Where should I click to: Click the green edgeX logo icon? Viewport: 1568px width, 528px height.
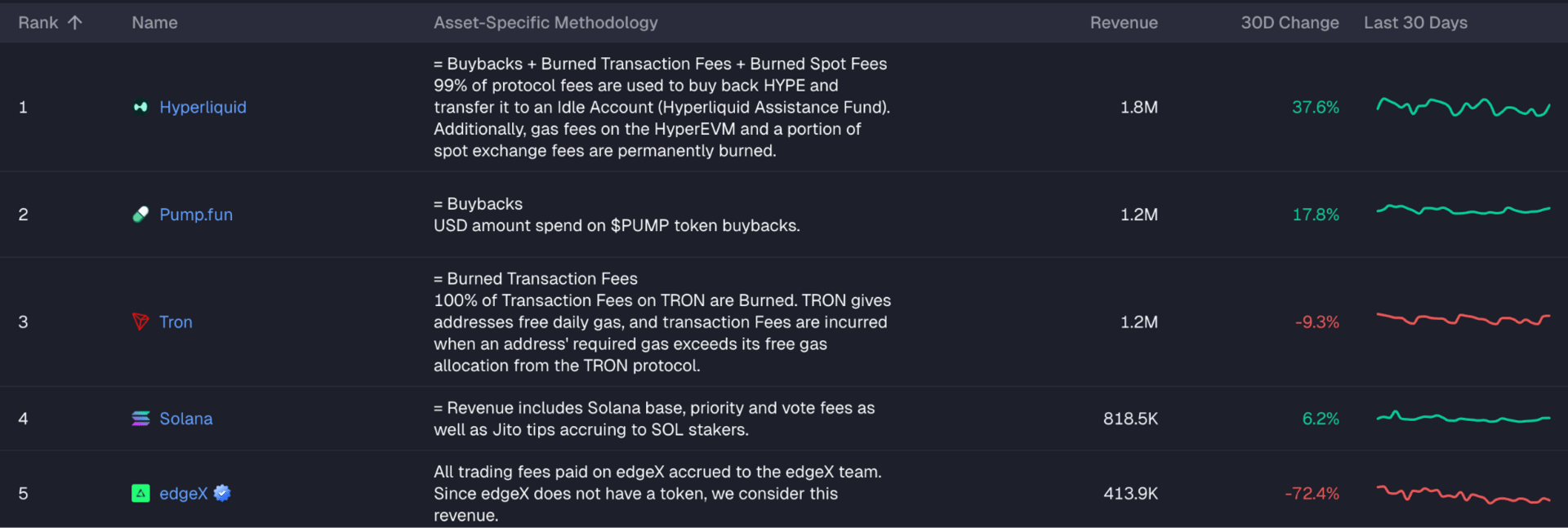pyautogui.click(x=140, y=493)
